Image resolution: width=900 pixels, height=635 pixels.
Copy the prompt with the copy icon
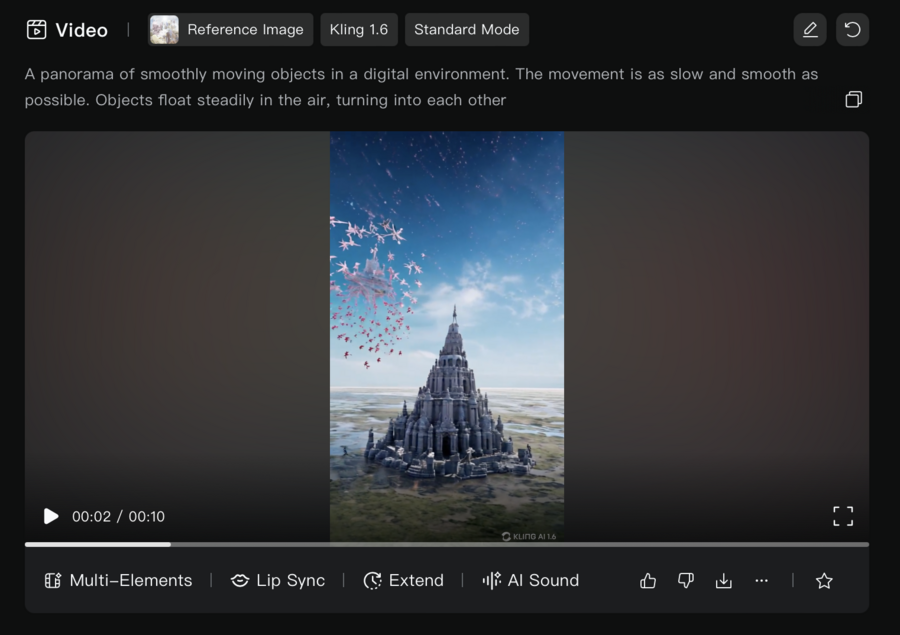click(854, 99)
